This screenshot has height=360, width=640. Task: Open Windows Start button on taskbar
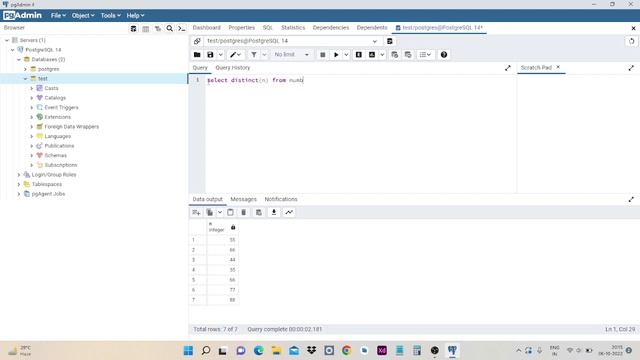(x=188, y=351)
